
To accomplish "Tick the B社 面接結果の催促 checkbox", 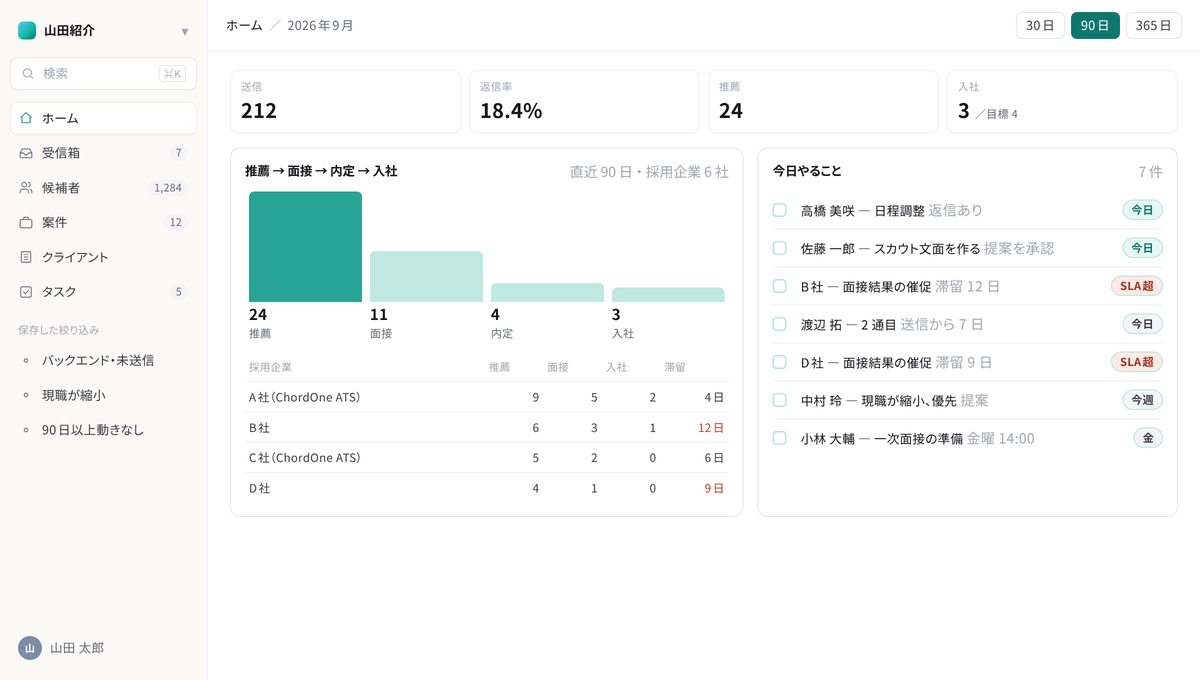I will pos(780,286).
